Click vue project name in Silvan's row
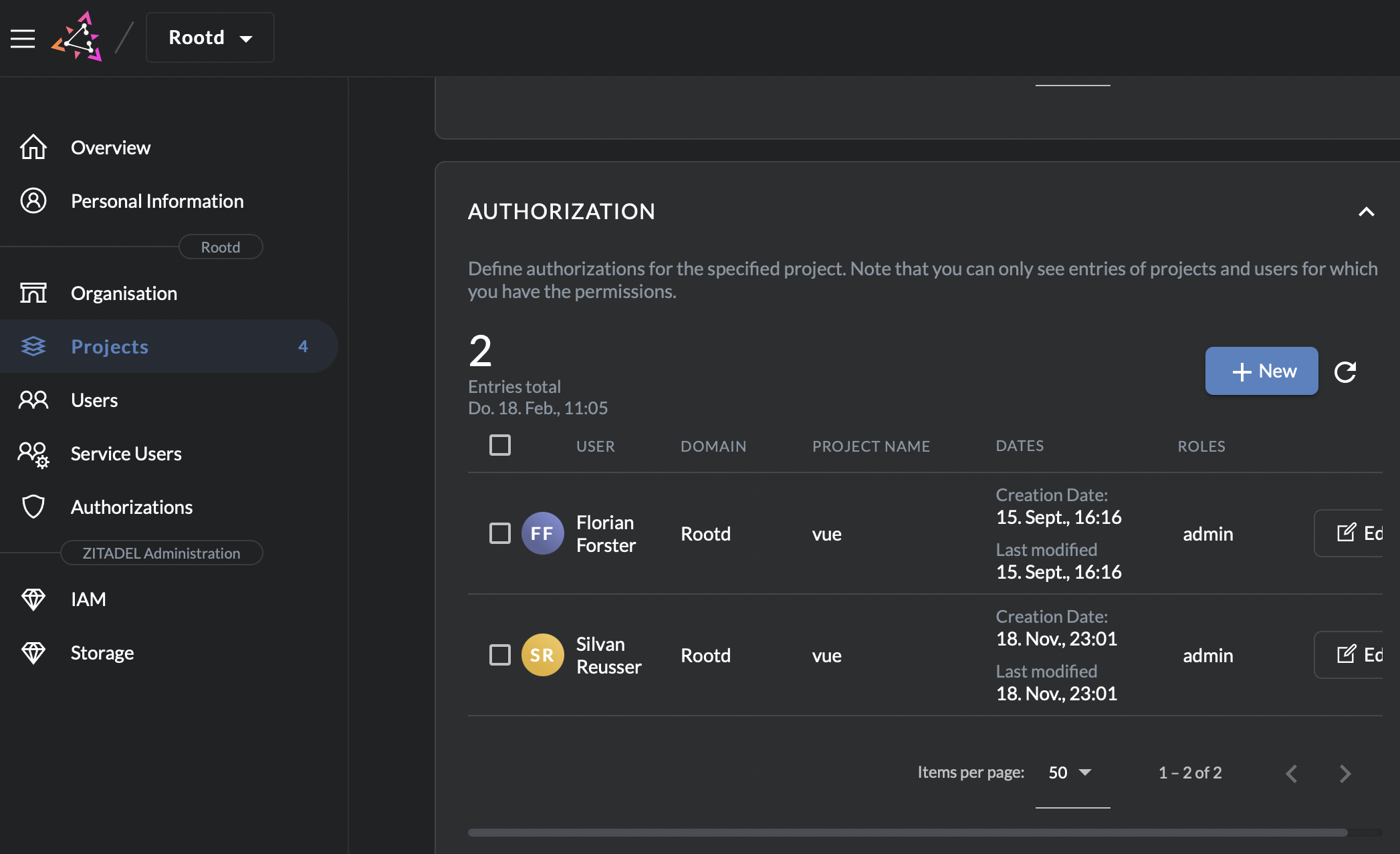Viewport: 1400px width, 854px height. [826, 656]
